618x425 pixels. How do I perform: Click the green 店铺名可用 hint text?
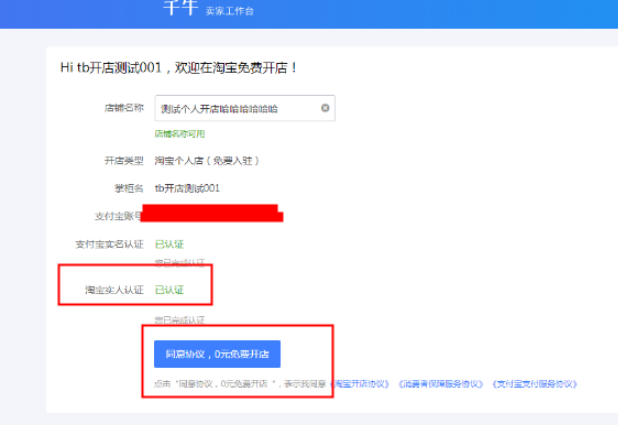coord(179,133)
